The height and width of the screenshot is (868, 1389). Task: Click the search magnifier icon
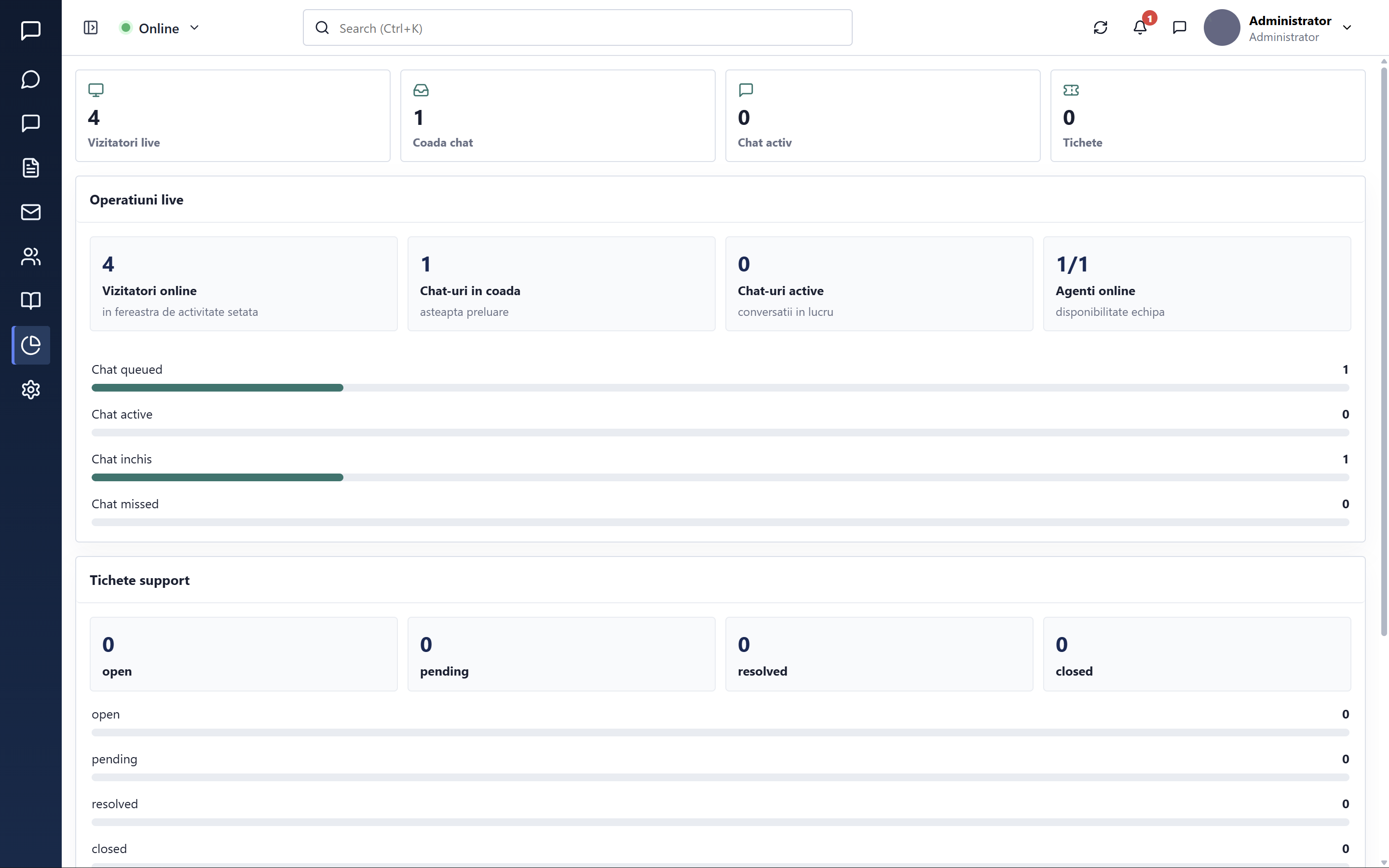[x=322, y=27]
